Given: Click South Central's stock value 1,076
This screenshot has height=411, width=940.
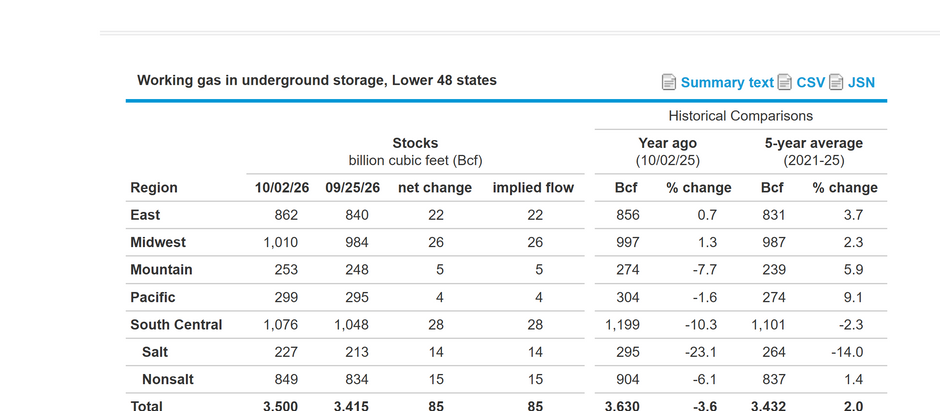Looking at the screenshot, I should tap(281, 325).
